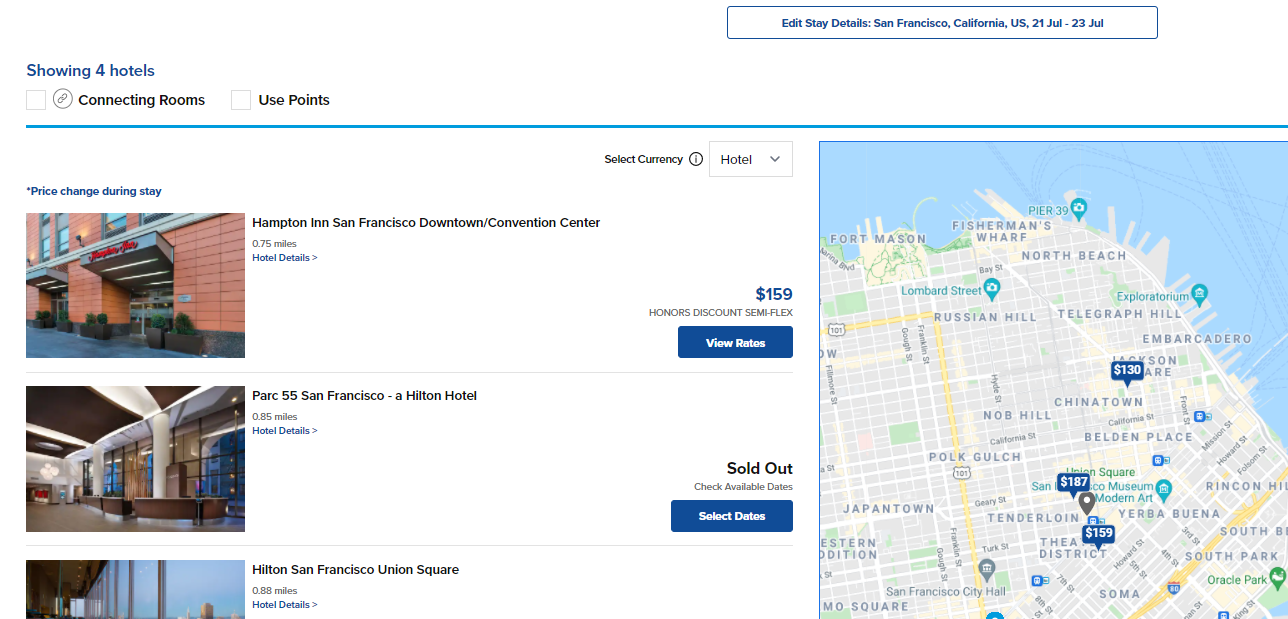Open Hotel Details for Hampton Inn
Viewport: 1288px width, 619px height.
point(285,257)
